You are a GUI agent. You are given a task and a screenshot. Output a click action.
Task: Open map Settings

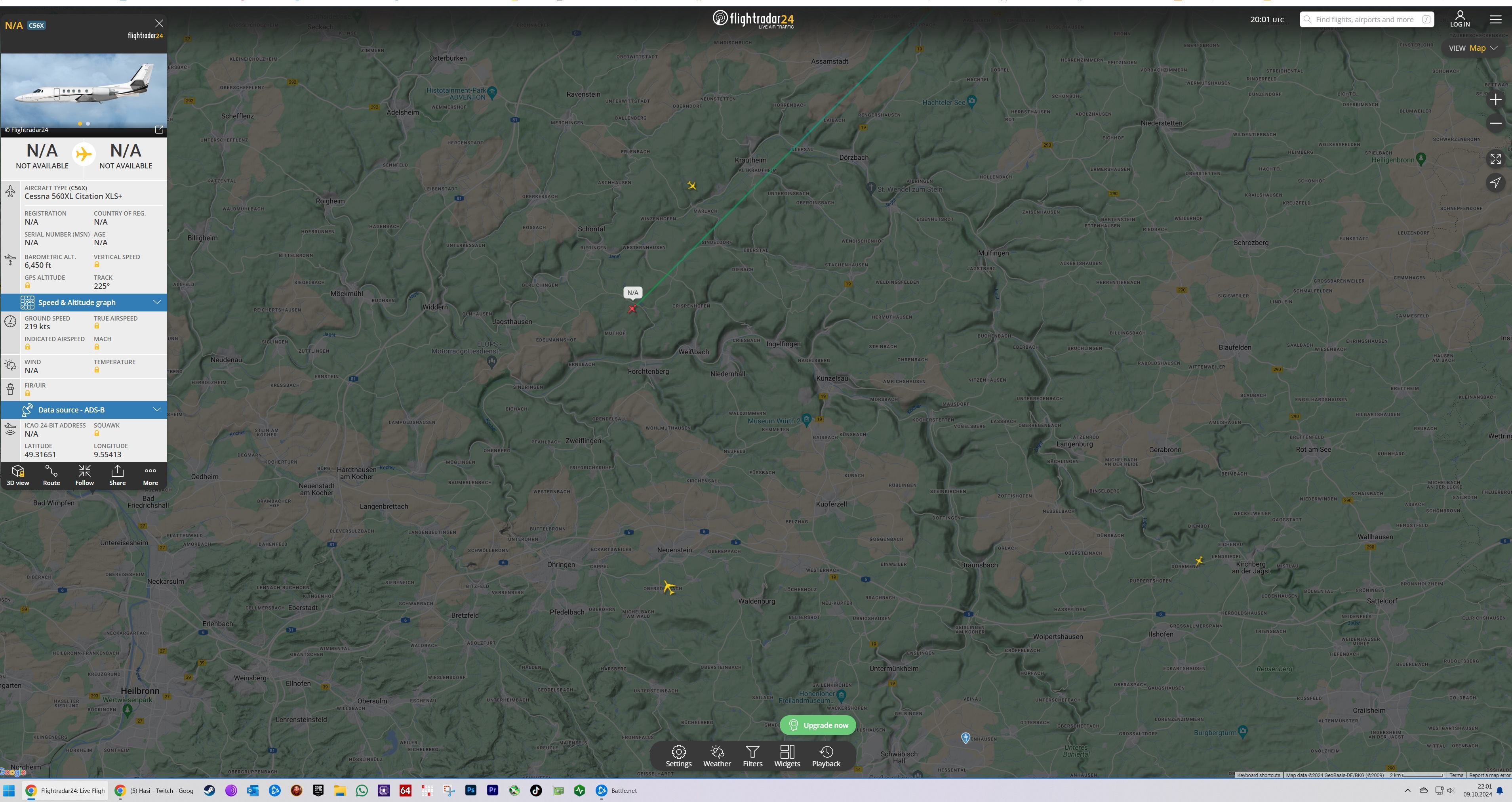(x=678, y=756)
